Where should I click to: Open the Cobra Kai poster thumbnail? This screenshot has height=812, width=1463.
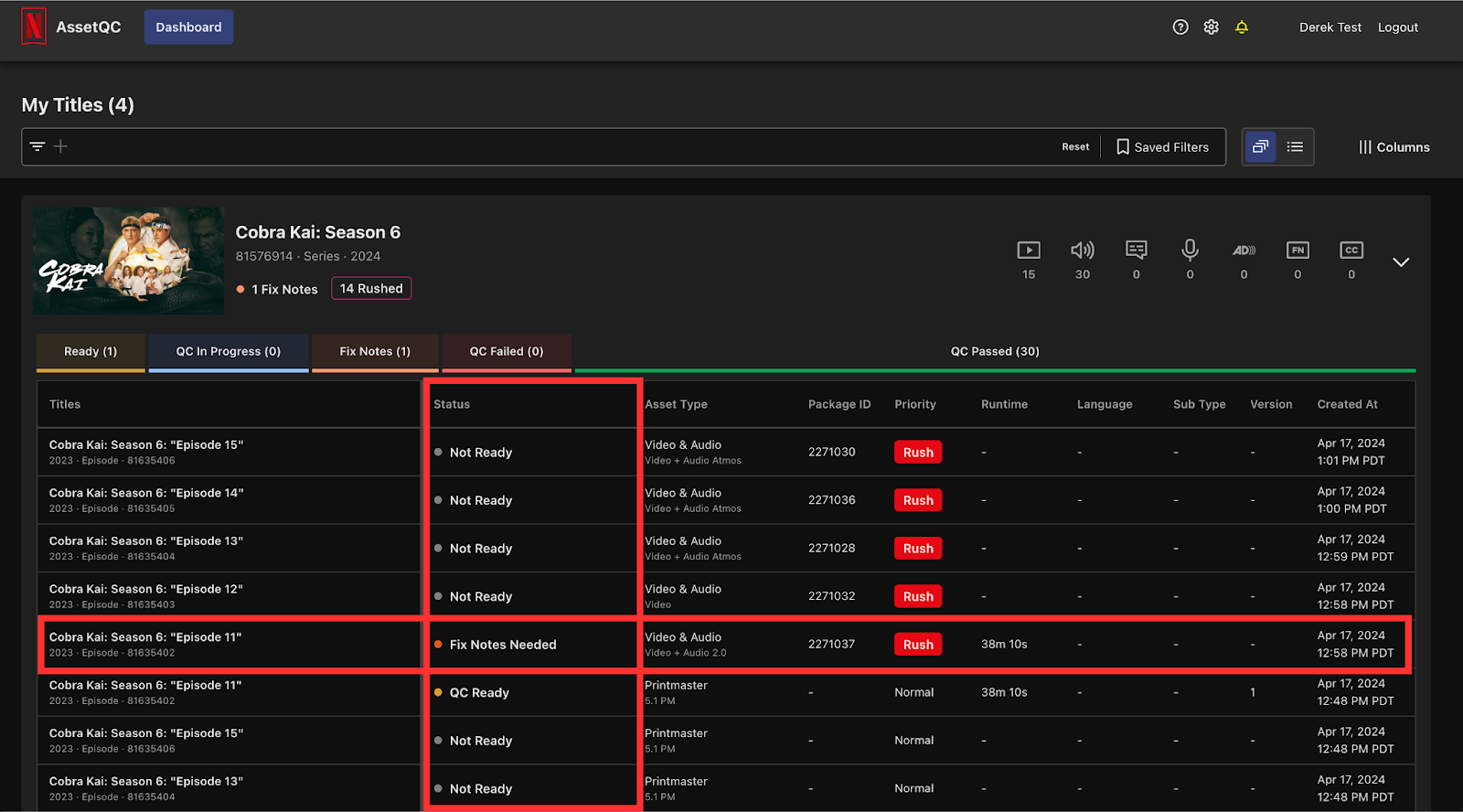(x=129, y=262)
